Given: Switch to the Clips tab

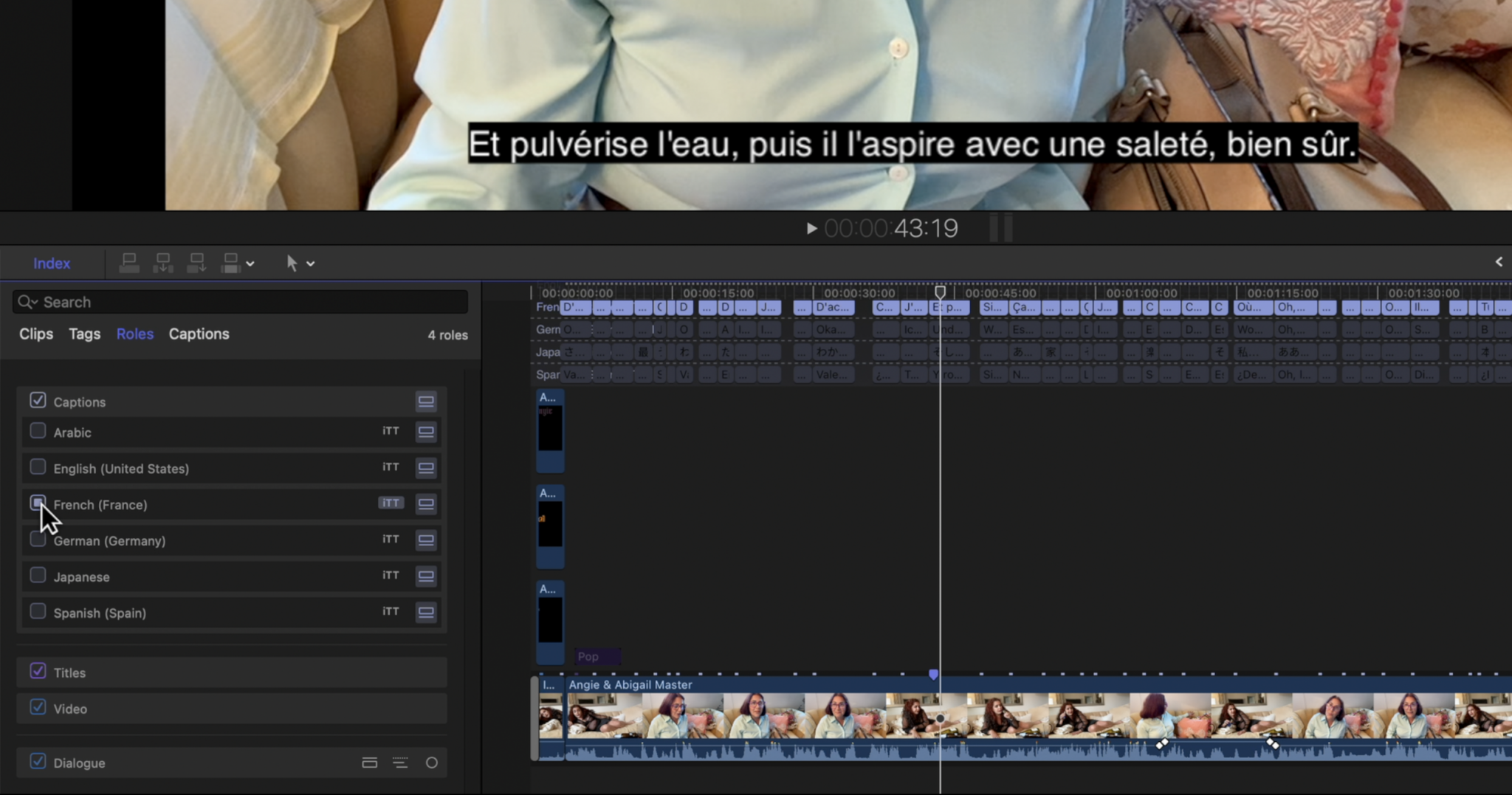Looking at the screenshot, I should pos(36,334).
